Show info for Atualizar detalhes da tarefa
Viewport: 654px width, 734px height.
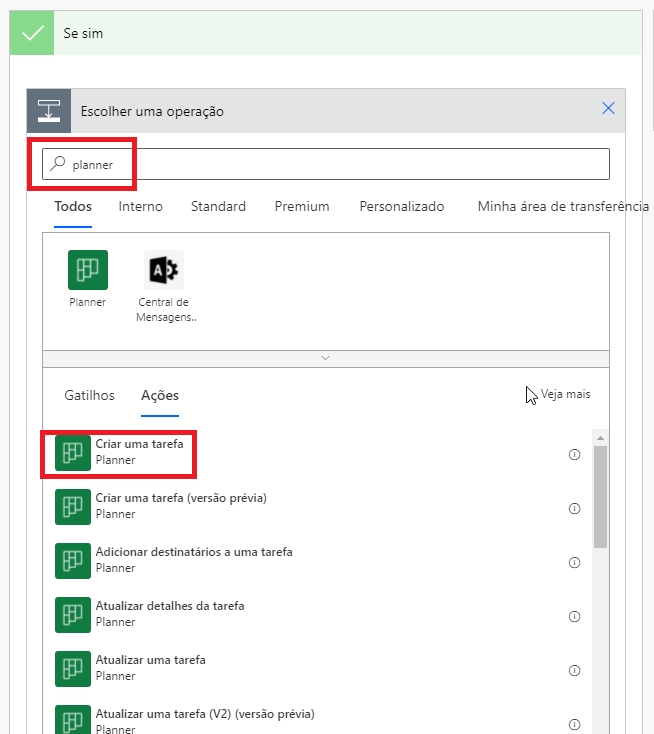(x=574, y=617)
